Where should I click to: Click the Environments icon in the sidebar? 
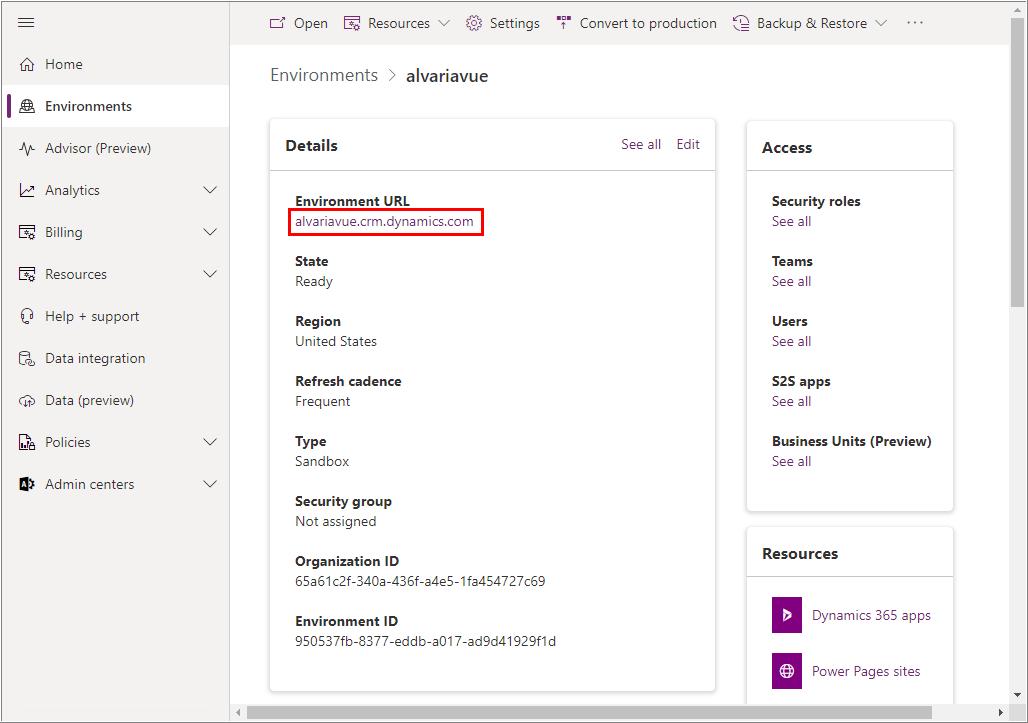click(28, 106)
